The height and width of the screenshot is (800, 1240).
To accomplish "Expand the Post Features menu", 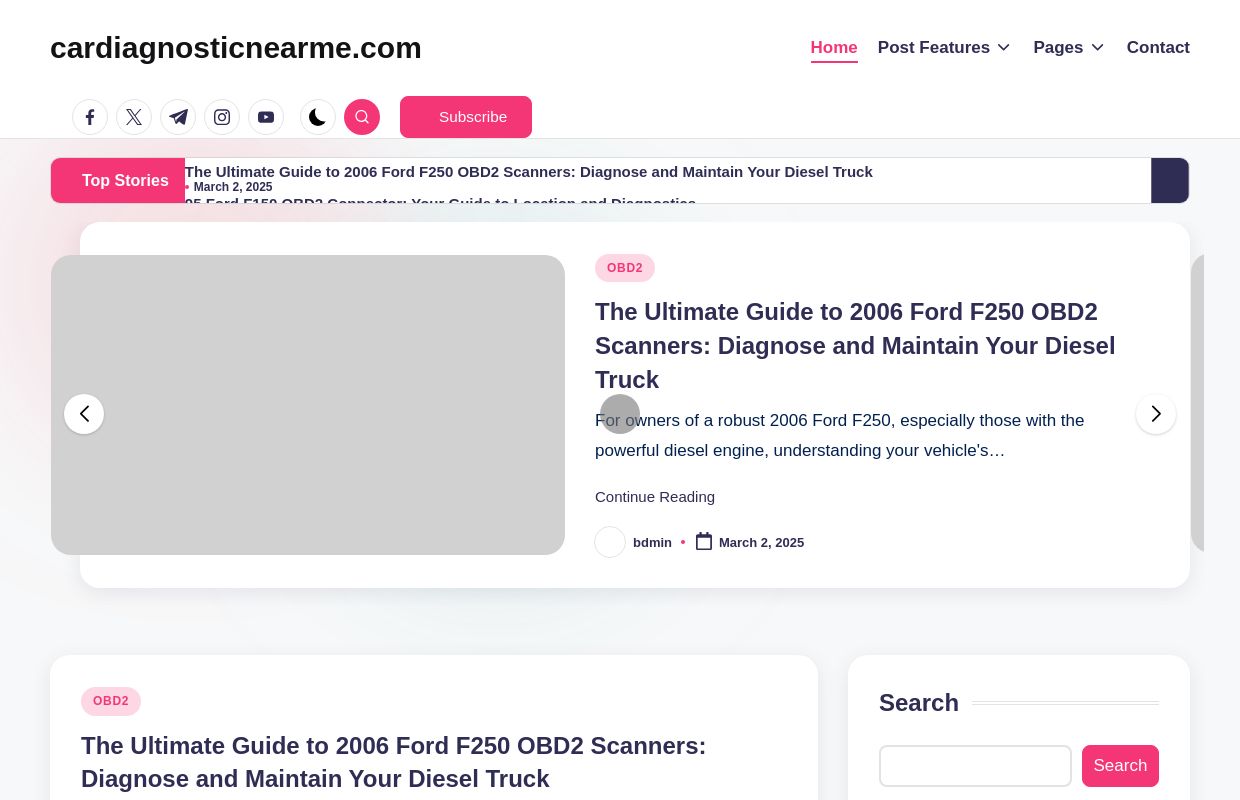I will 944,48.
